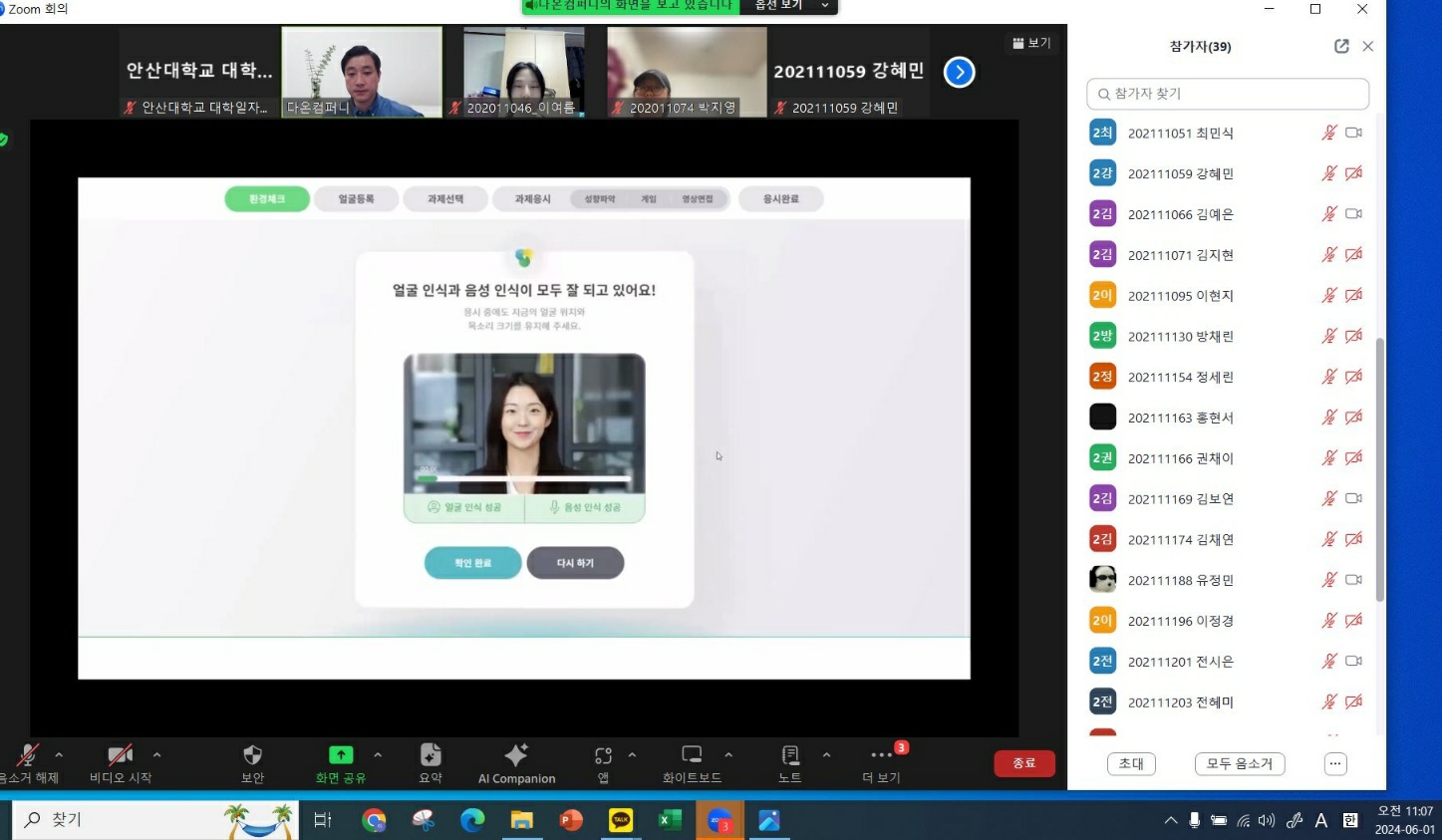
Task: Open the Whiteboard (화이트보드) icon
Action: click(692, 755)
